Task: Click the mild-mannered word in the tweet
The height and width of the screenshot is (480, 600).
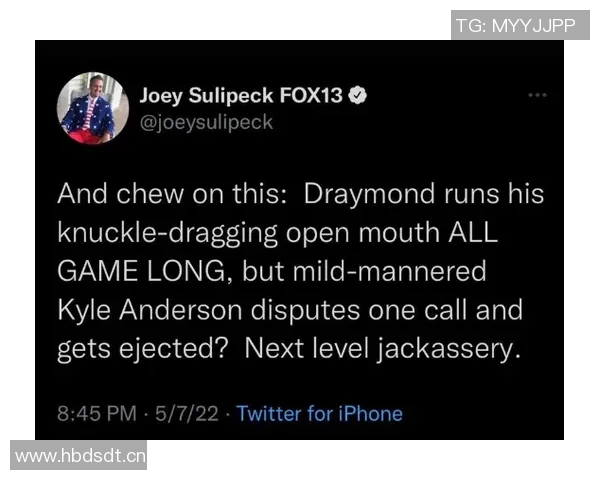Action: click(x=390, y=271)
